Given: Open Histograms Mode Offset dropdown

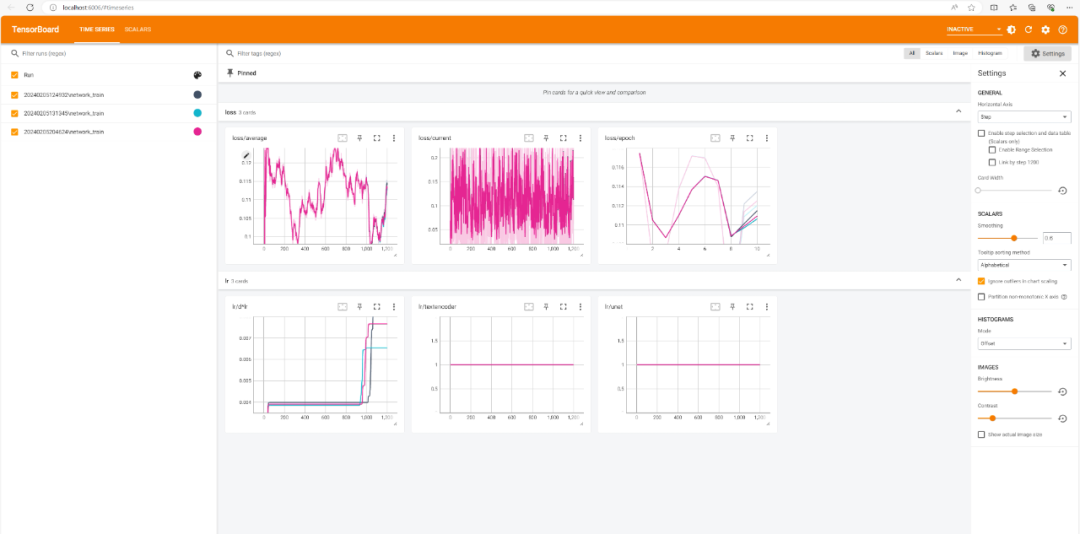Looking at the screenshot, I should (x=1024, y=343).
